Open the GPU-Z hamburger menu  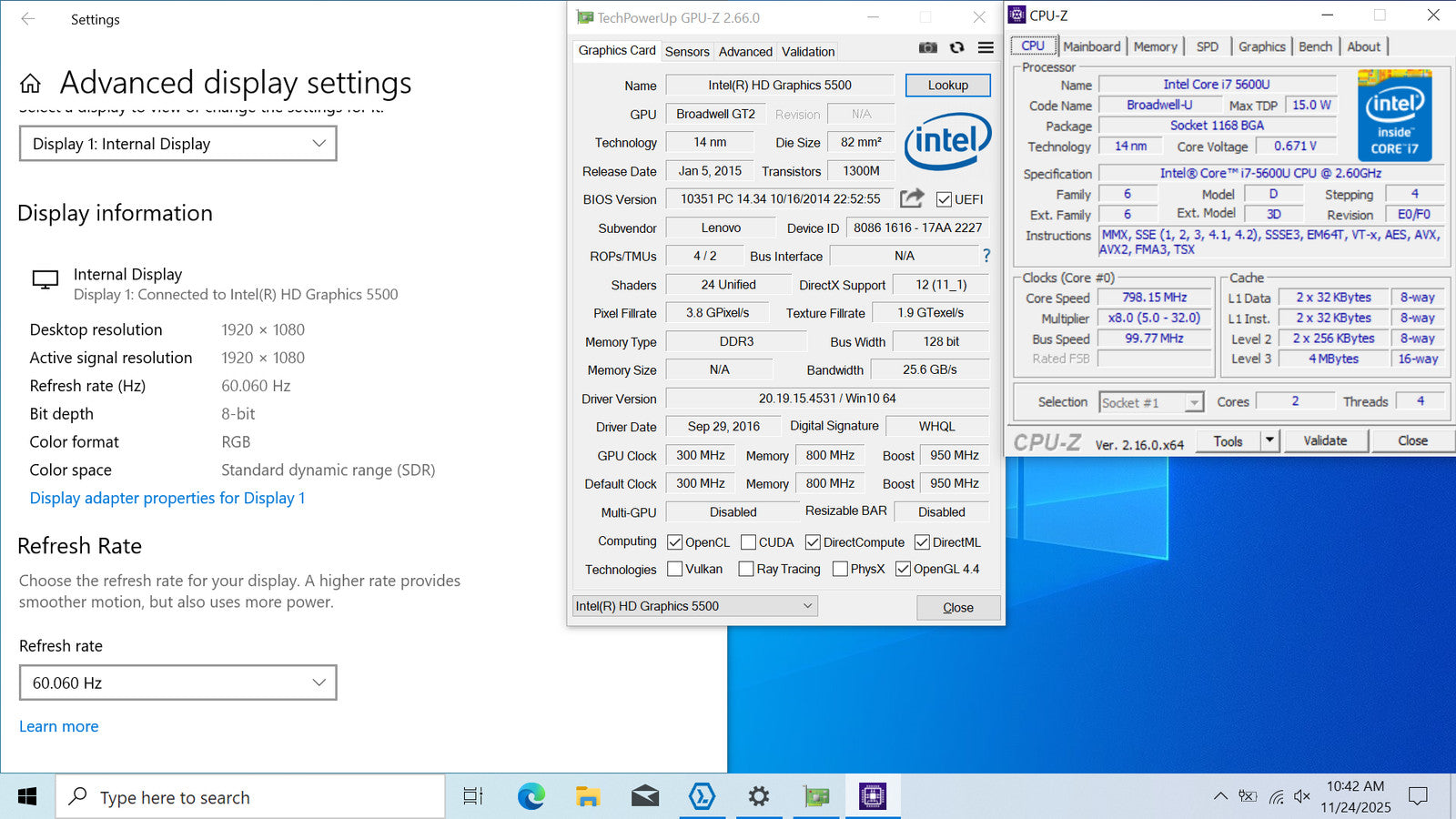click(986, 48)
